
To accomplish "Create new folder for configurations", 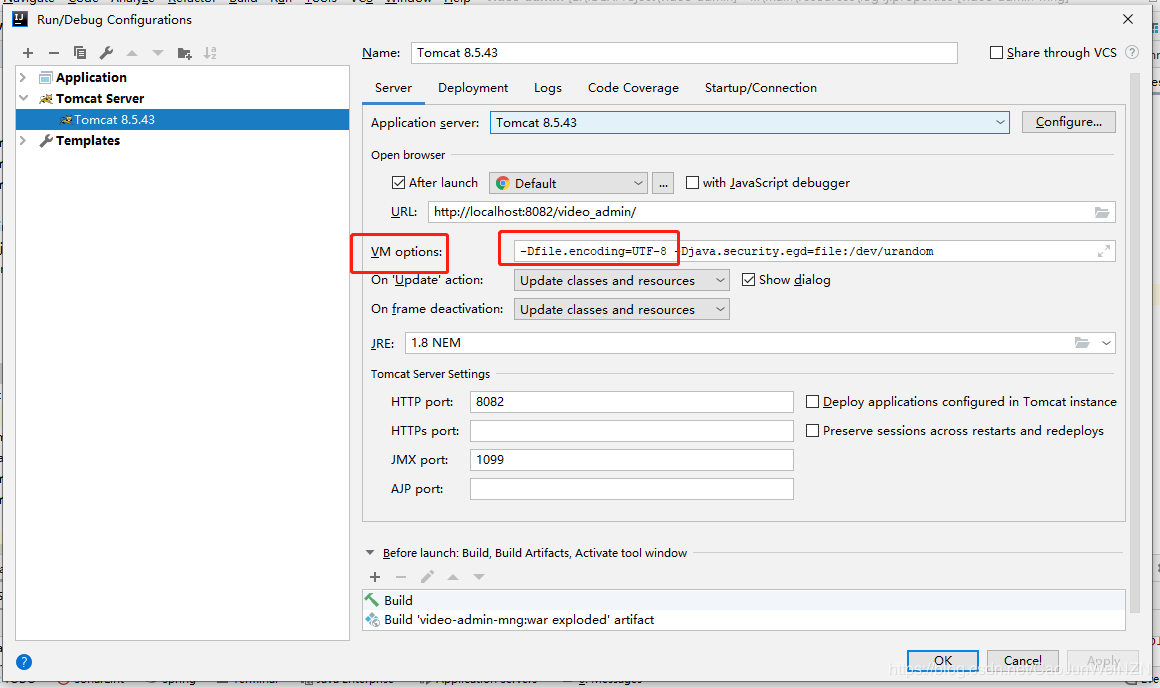I will (184, 53).
